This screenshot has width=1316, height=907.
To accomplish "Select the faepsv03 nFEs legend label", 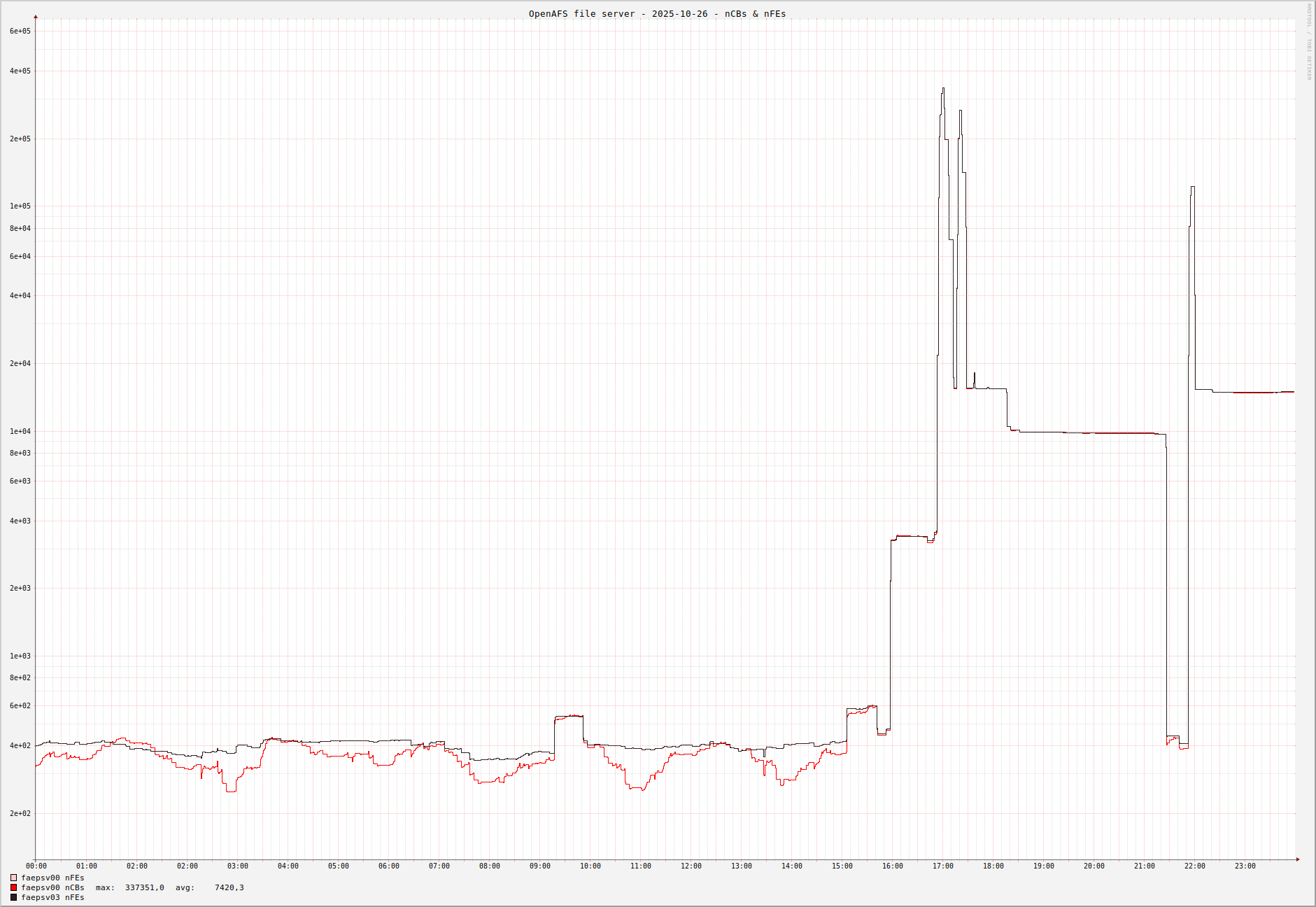I will 52,897.
